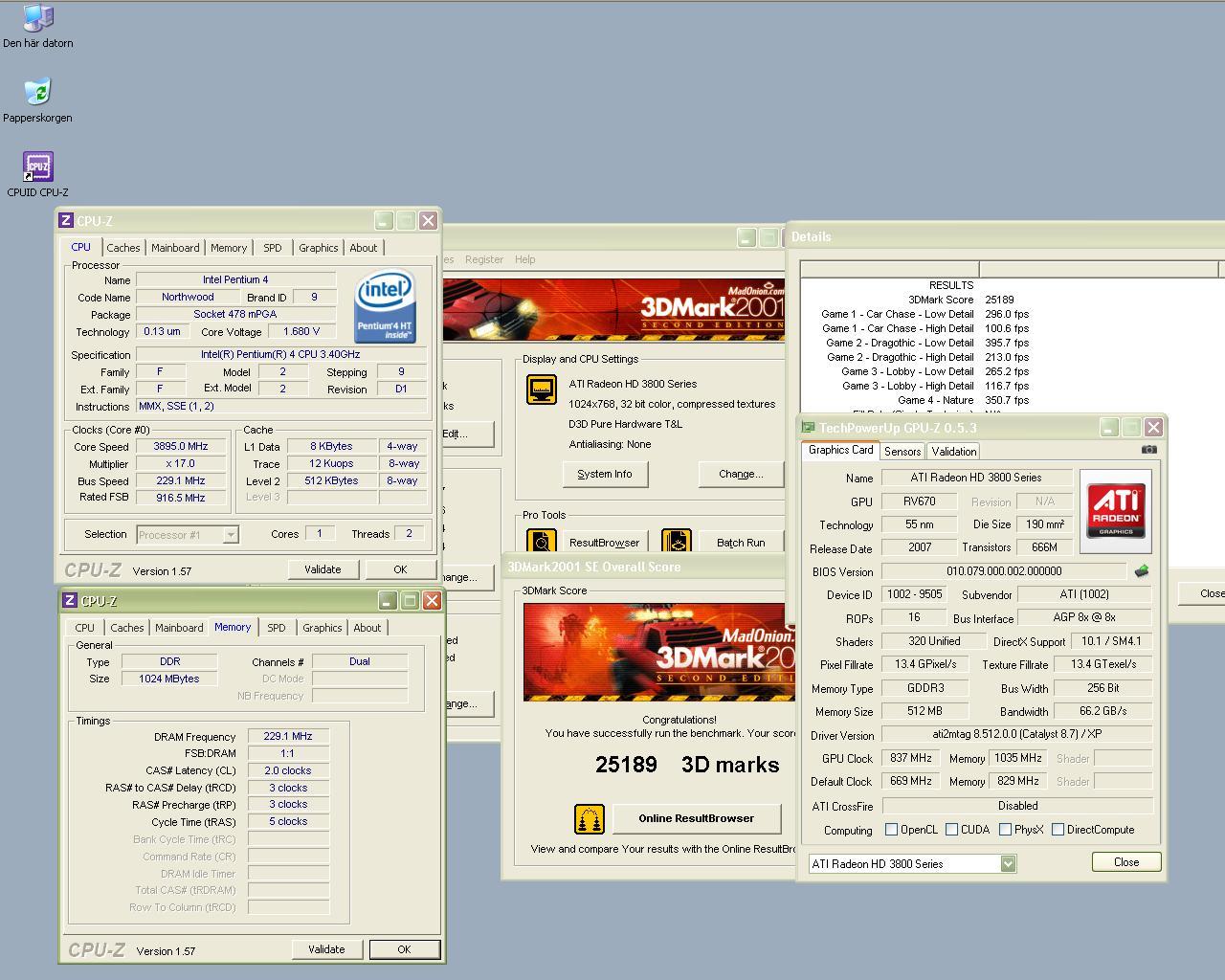Enable the PhysX checkbox

coord(1006,830)
